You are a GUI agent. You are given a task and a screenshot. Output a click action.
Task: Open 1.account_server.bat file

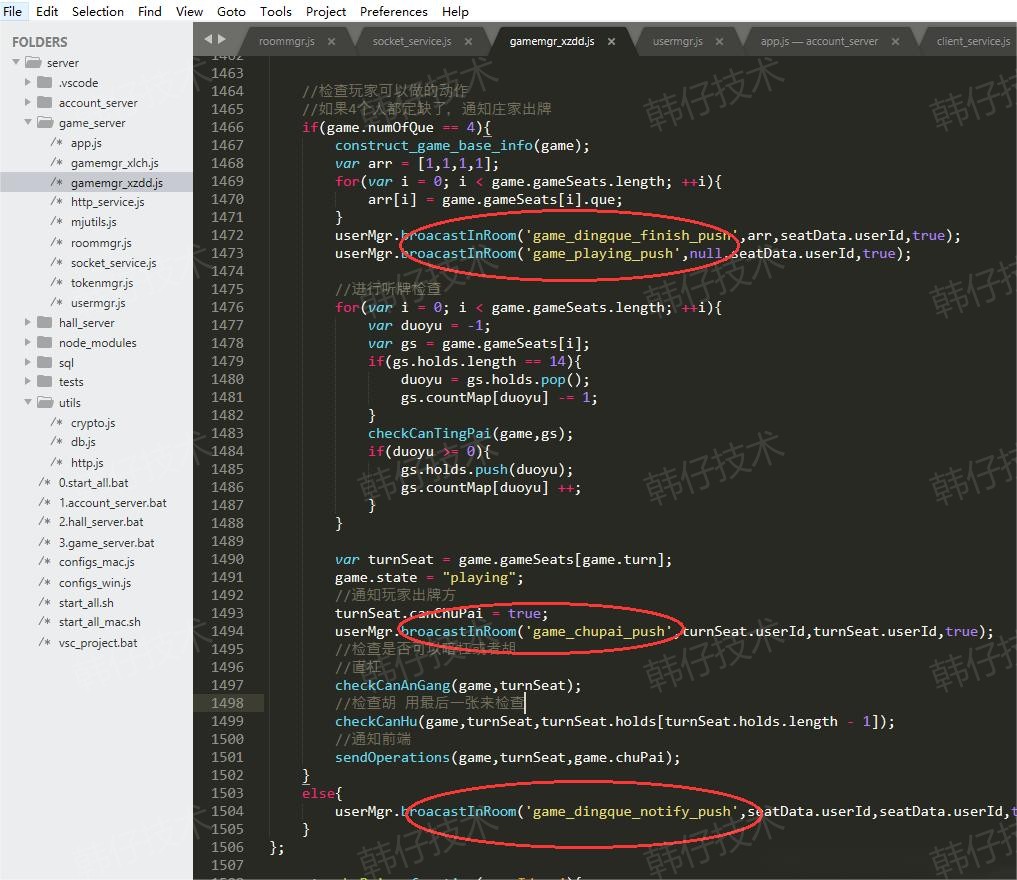click(113, 503)
